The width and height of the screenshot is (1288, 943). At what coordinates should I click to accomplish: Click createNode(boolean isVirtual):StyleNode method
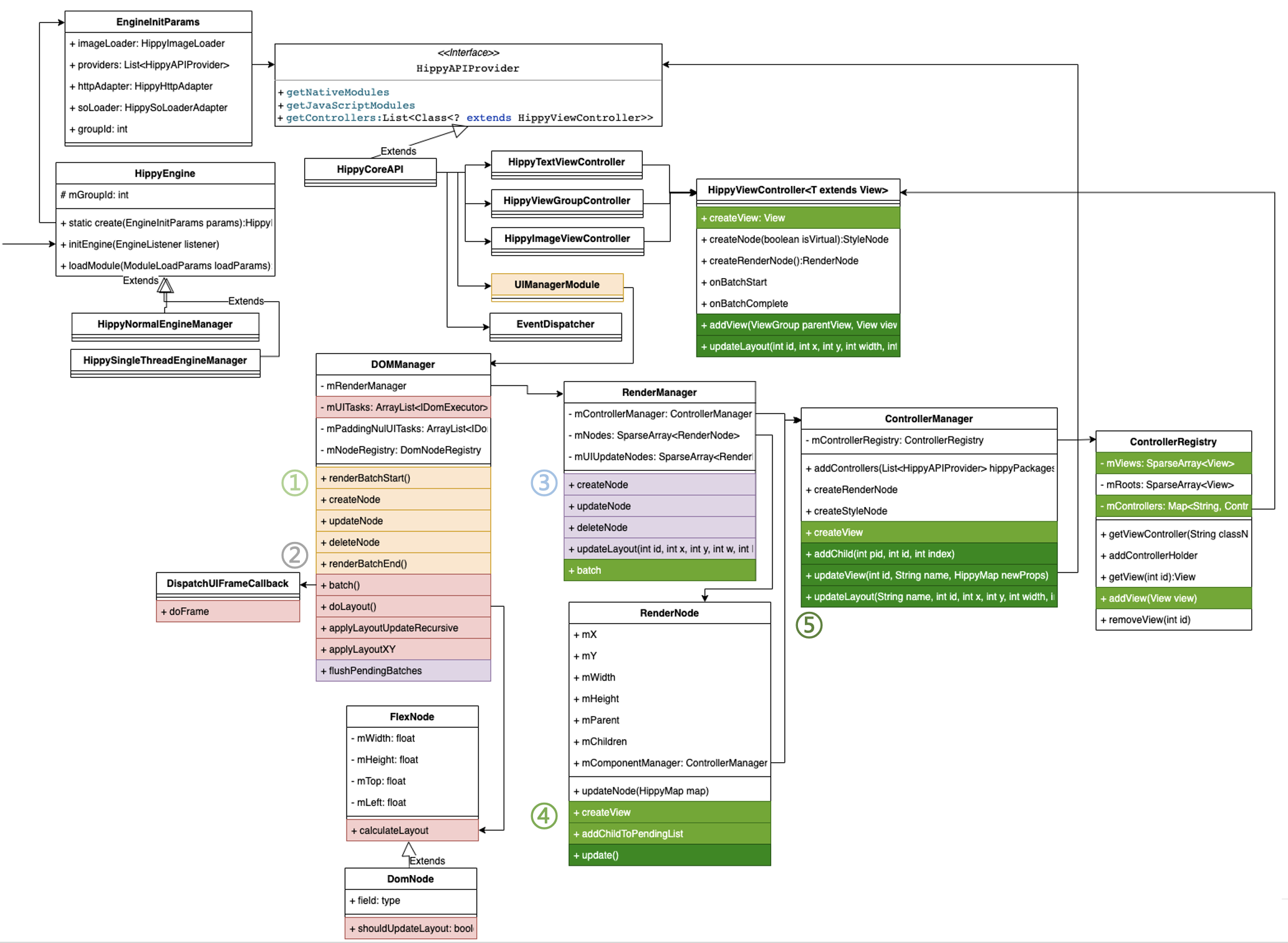(798, 239)
